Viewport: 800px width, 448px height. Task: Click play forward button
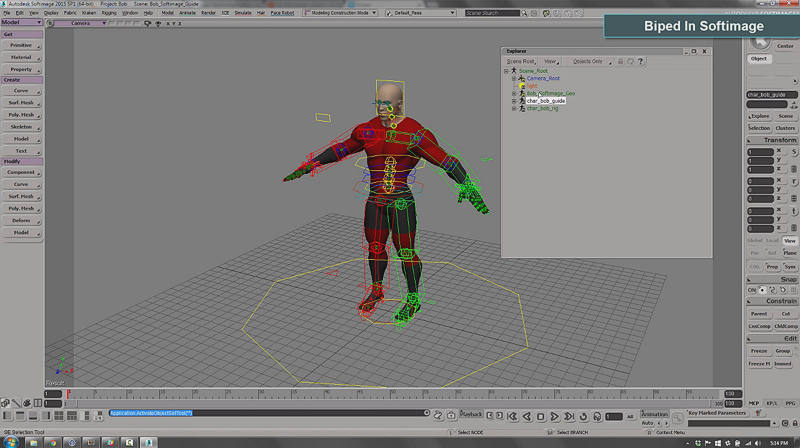tap(555, 417)
